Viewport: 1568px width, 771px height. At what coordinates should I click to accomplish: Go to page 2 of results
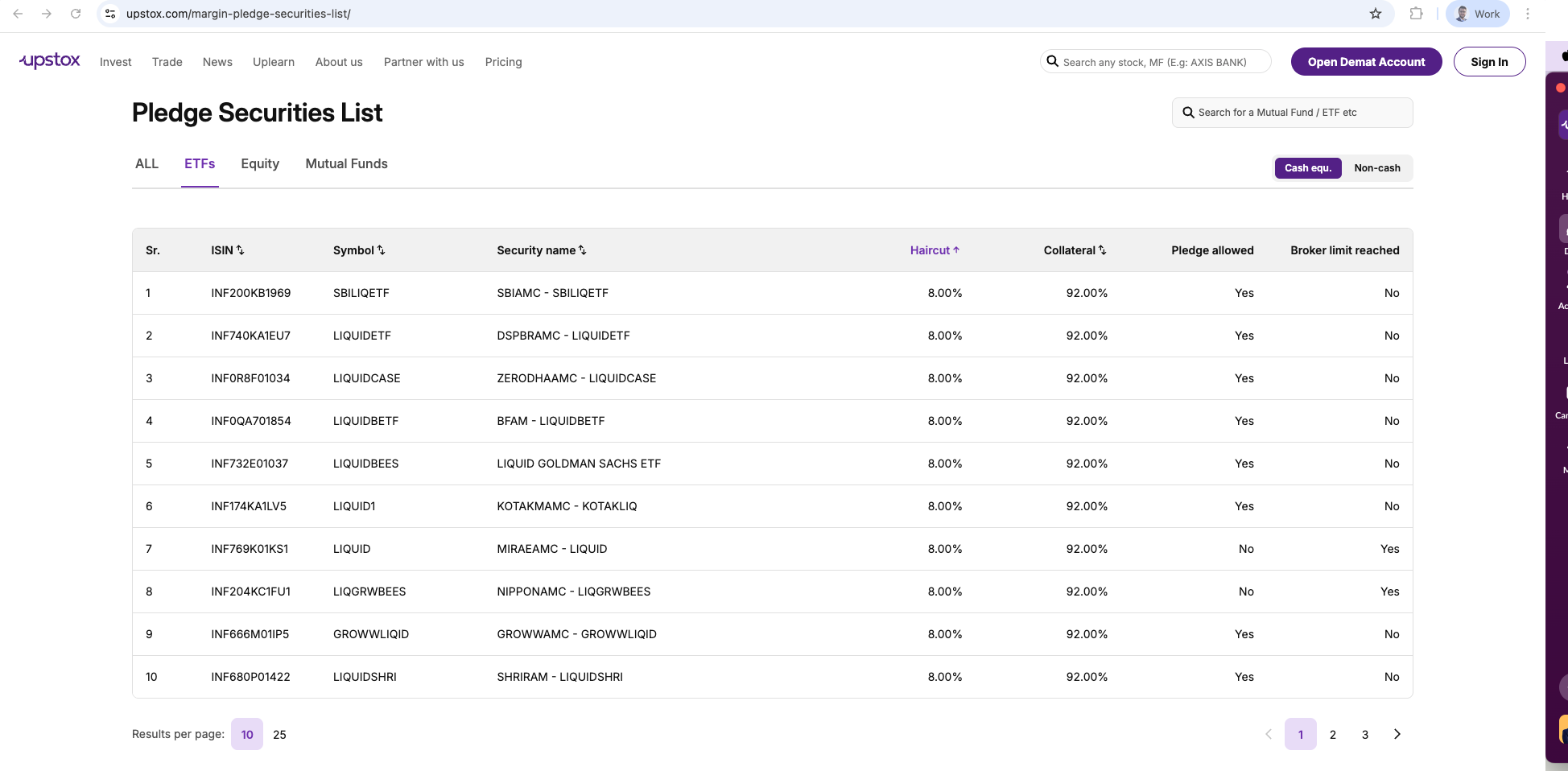tap(1333, 735)
